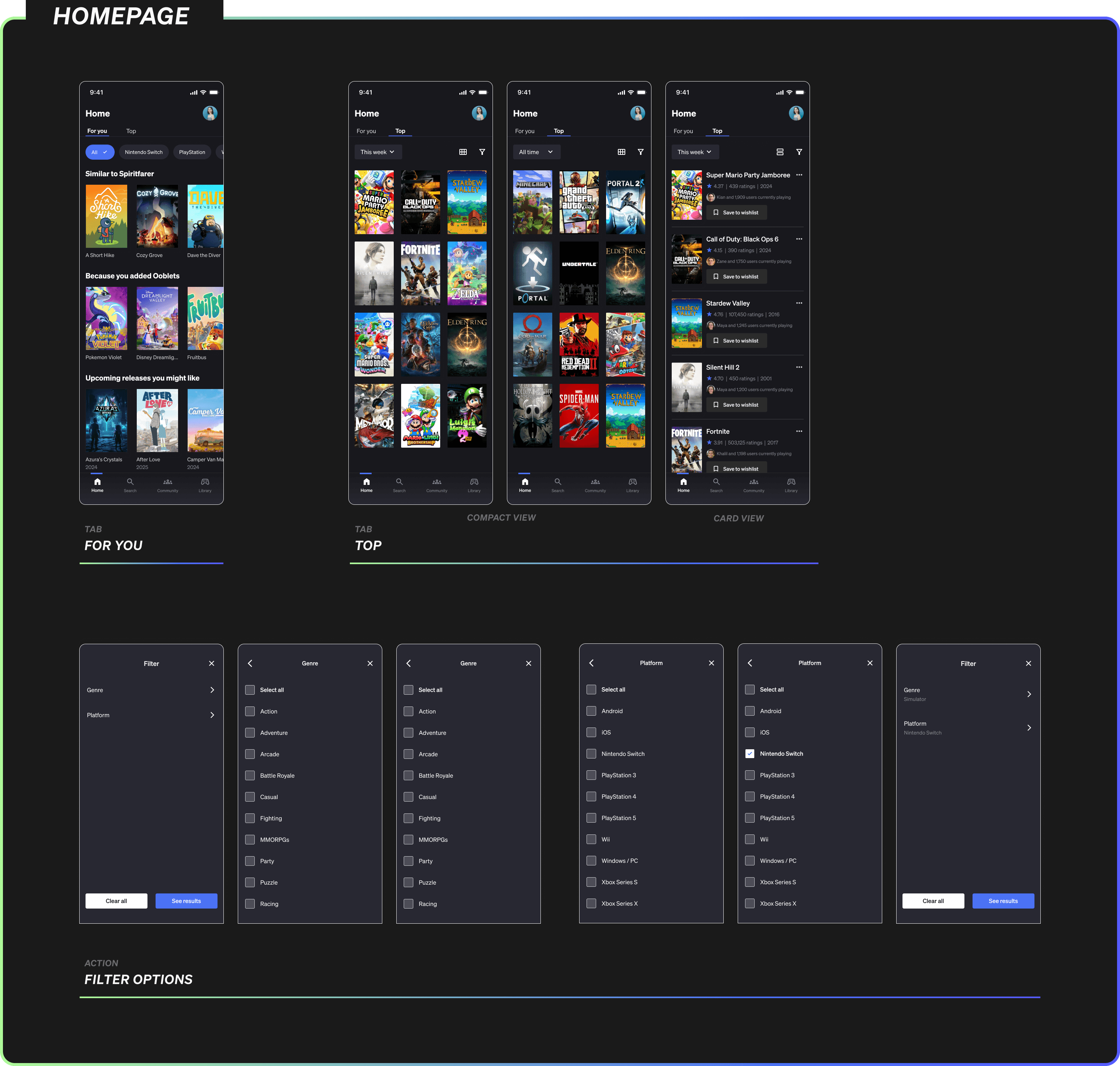Open the profile avatar on the For you screen
This screenshot has width=1120, height=1066.
[x=210, y=113]
